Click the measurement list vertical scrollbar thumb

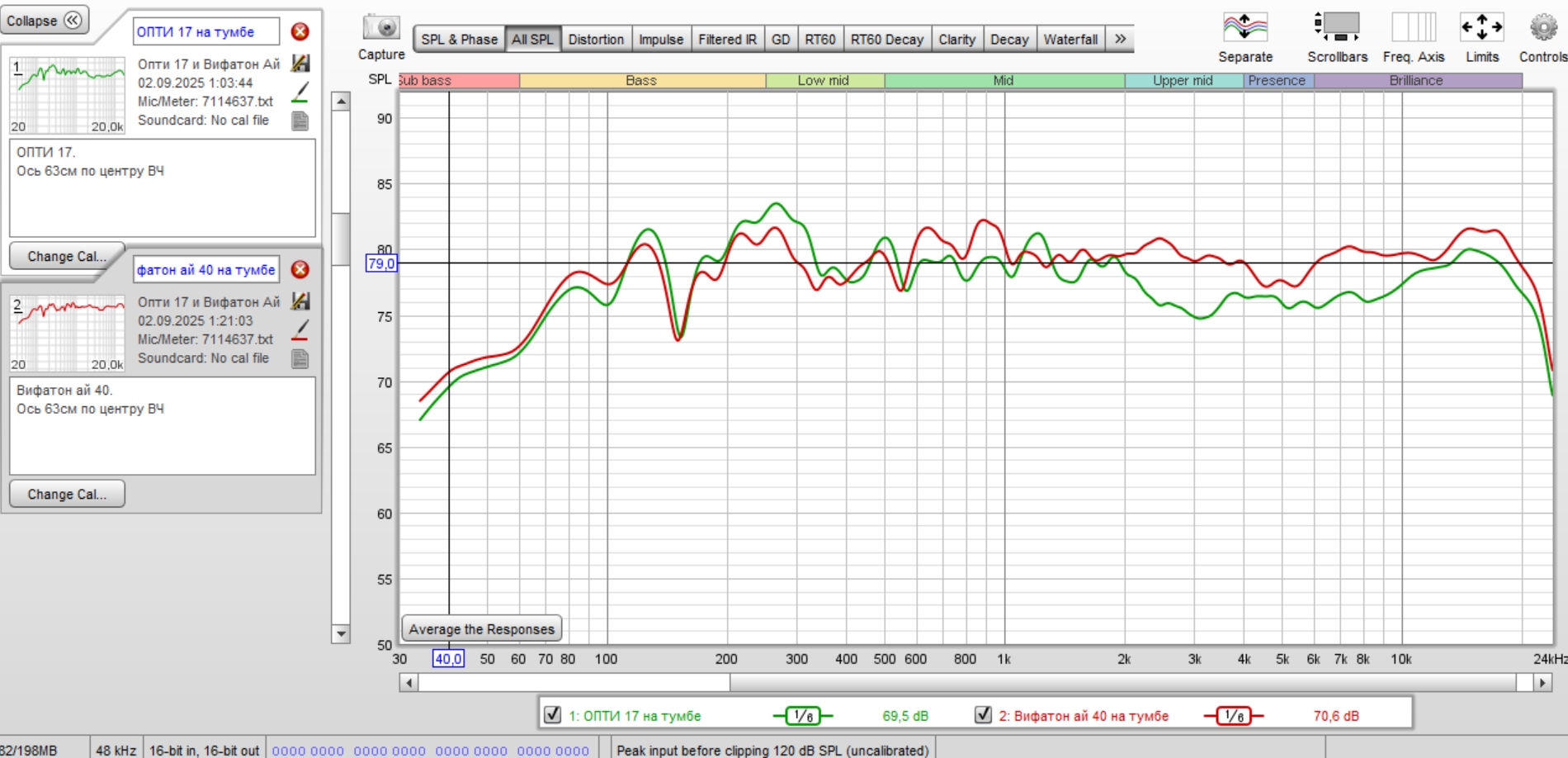point(341,239)
